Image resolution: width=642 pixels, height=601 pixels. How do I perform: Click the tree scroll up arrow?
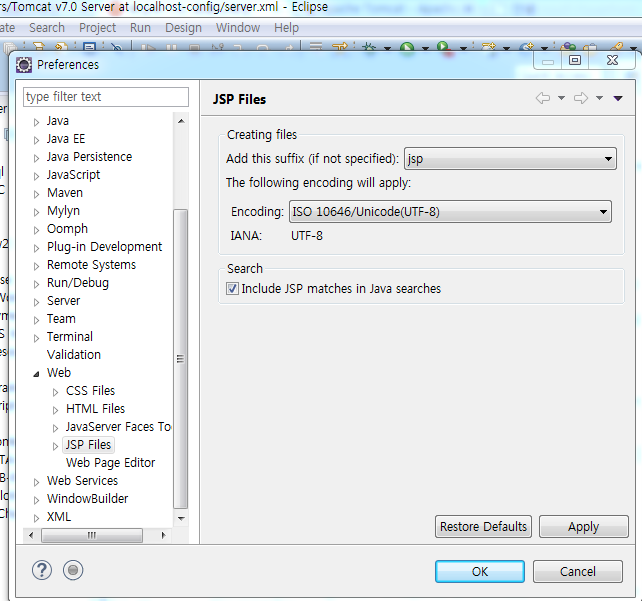click(181, 121)
